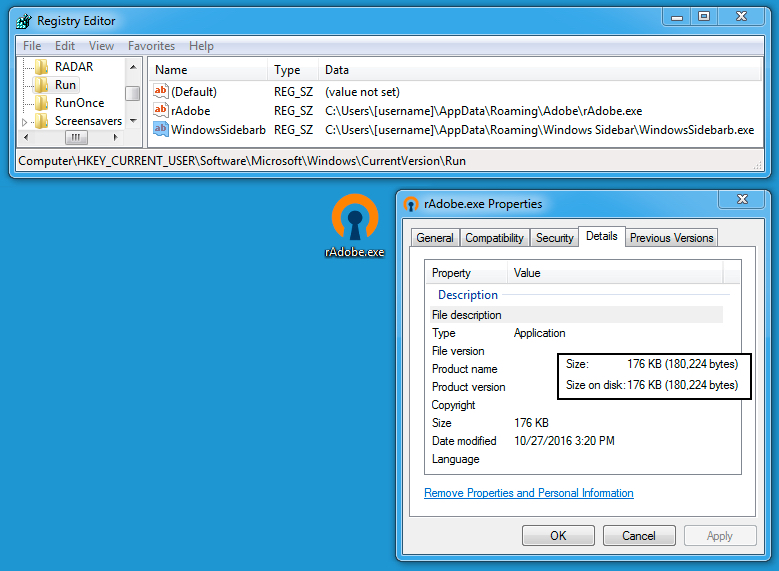Click the tree horizontal scrollbar thumb
The height and width of the screenshot is (571, 779).
pyautogui.click(x=76, y=137)
